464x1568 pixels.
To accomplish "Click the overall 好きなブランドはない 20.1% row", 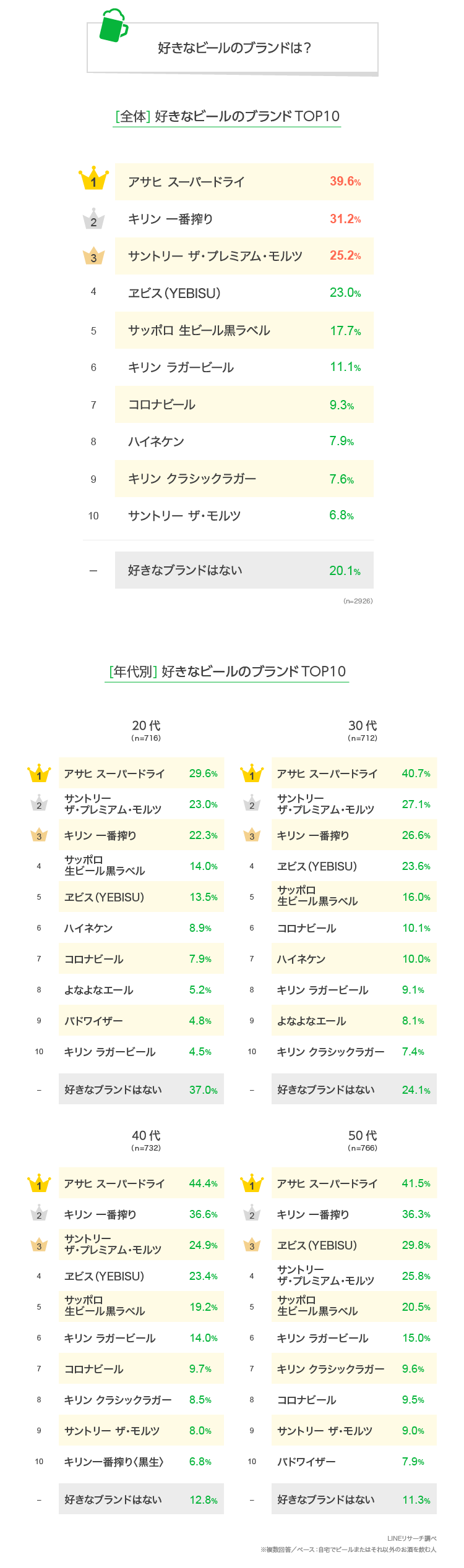I will point(244,570).
